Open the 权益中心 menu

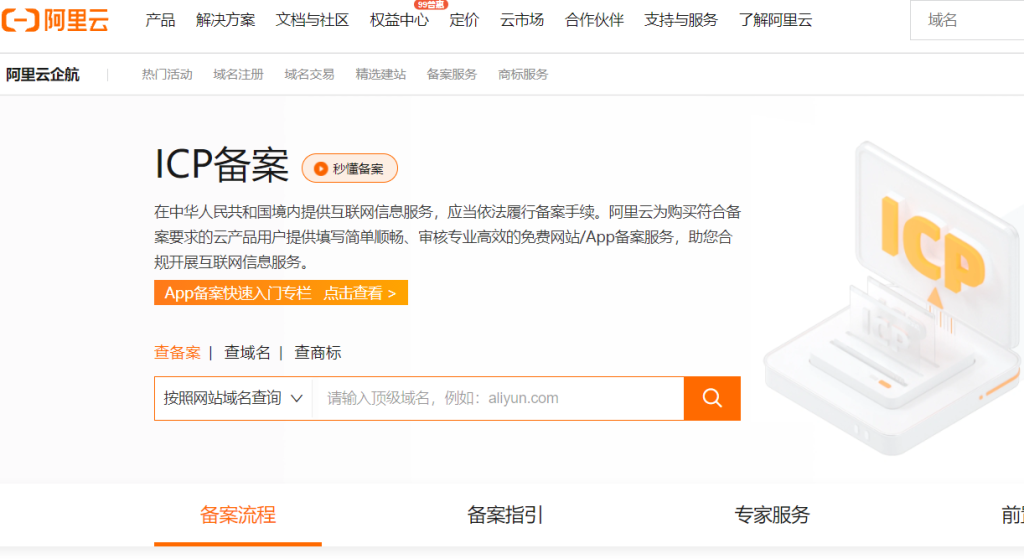coord(399,20)
